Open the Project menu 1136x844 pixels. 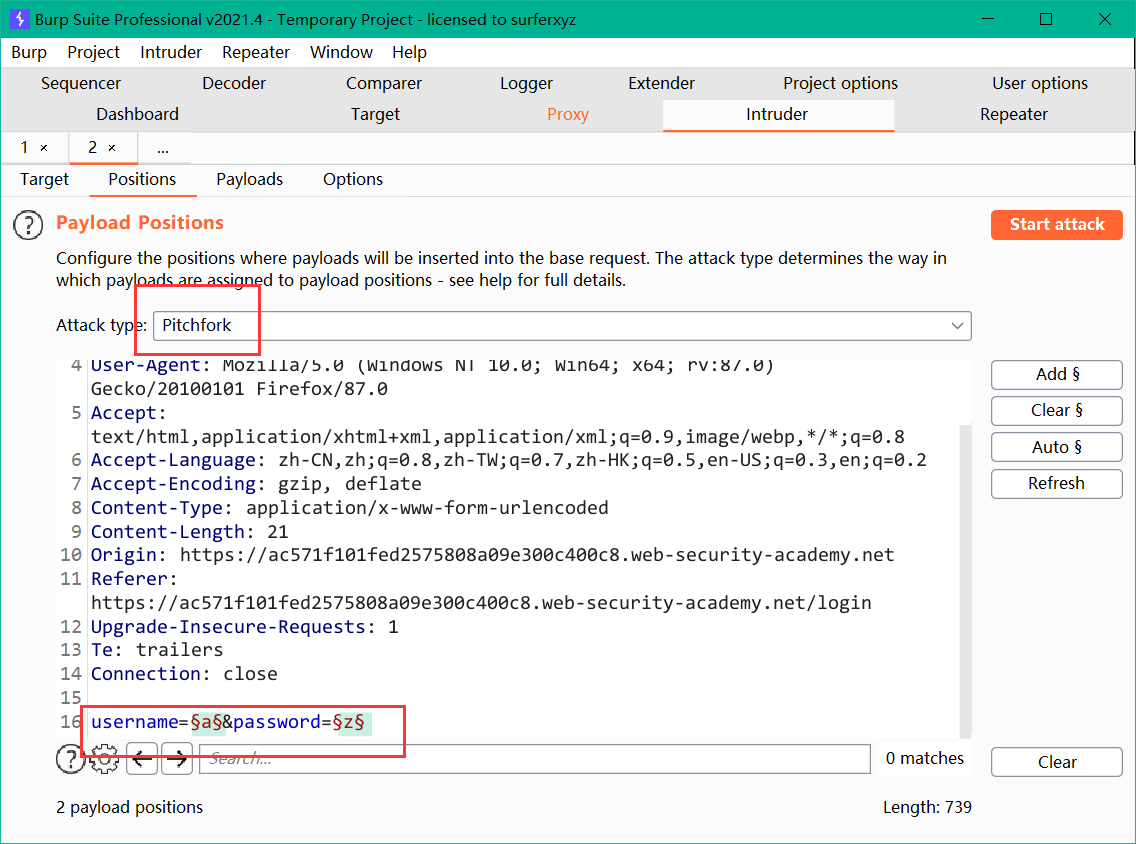click(x=93, y=52)
